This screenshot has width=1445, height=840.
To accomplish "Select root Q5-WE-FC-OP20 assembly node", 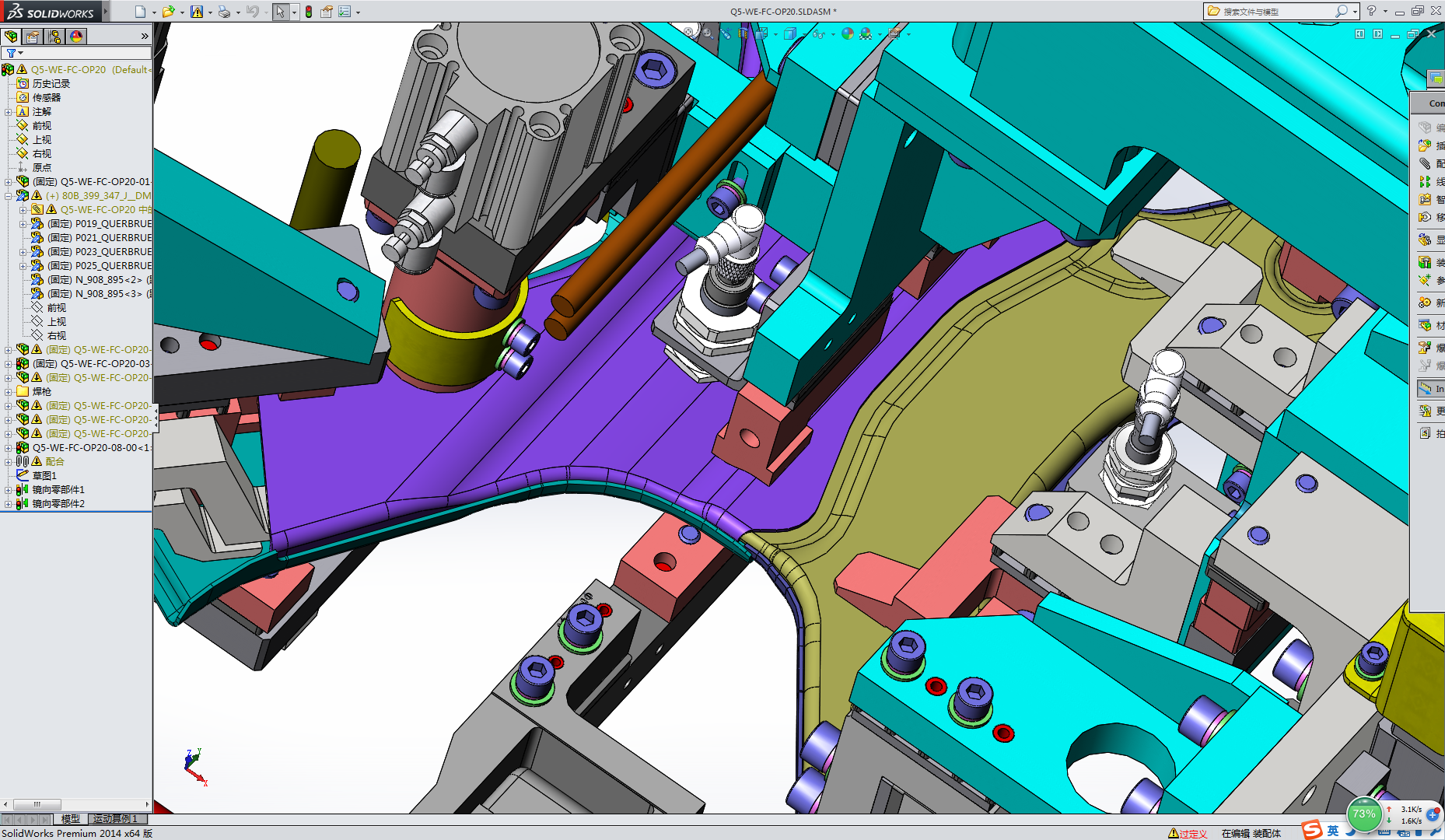I will [89, 69].
